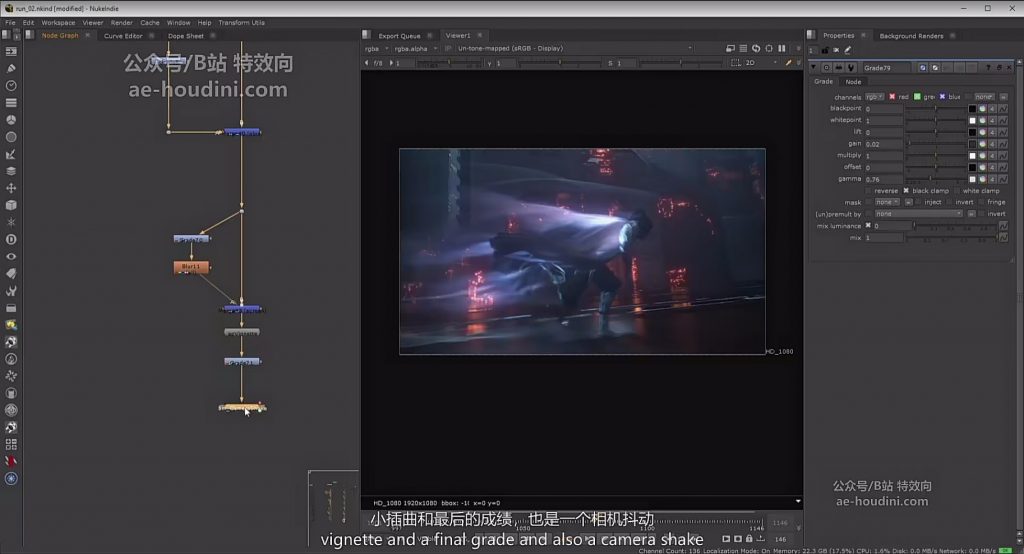This screenshot has width=1024, height=554.
Task: Click the whitepoint color swatch
Action: click(x=972, y=120)
